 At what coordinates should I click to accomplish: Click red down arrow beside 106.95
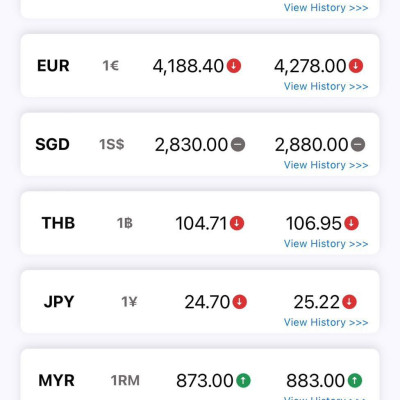pyautogui.click(x=351, y=223)
